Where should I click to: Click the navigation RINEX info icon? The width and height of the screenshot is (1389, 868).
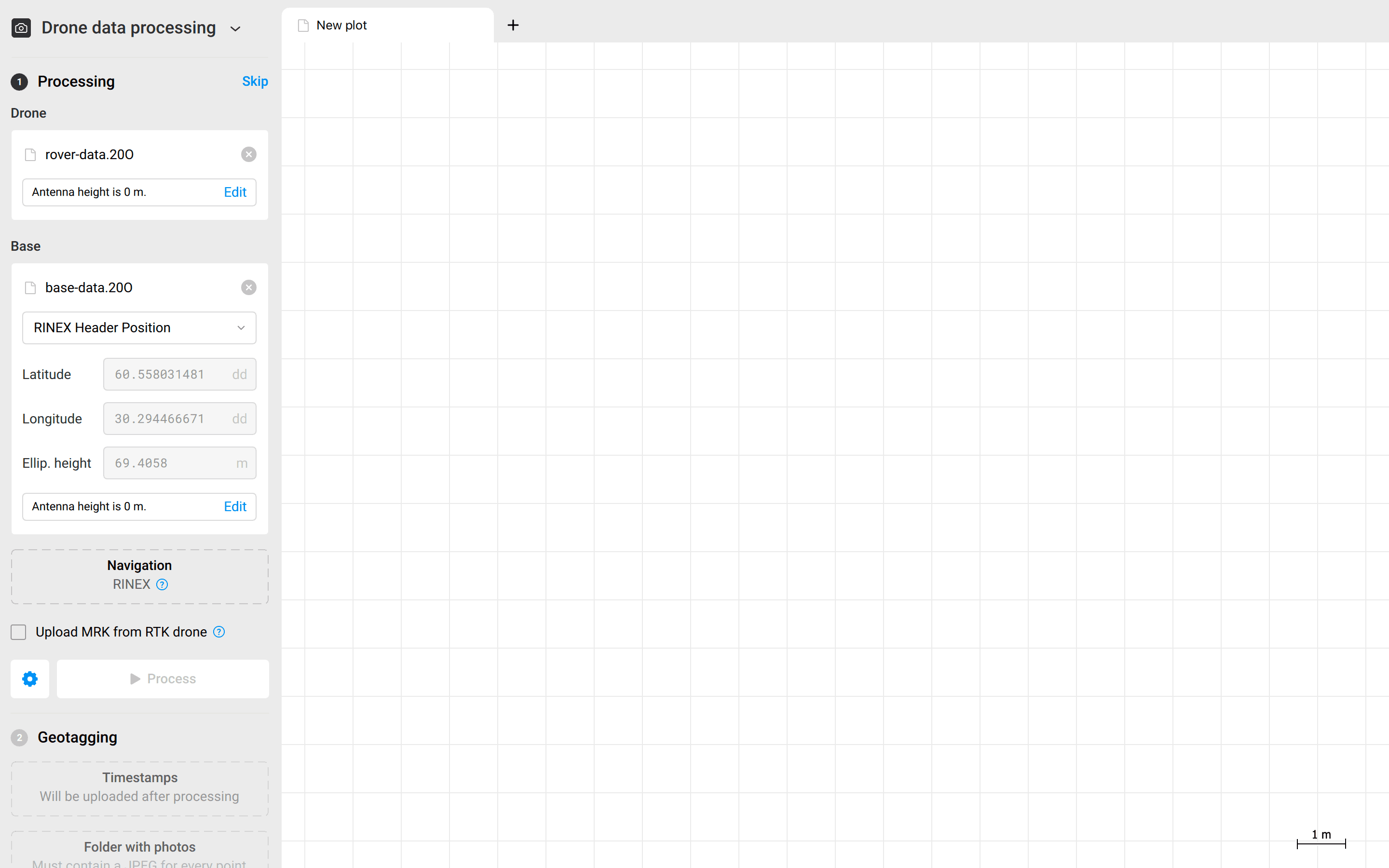162,584
